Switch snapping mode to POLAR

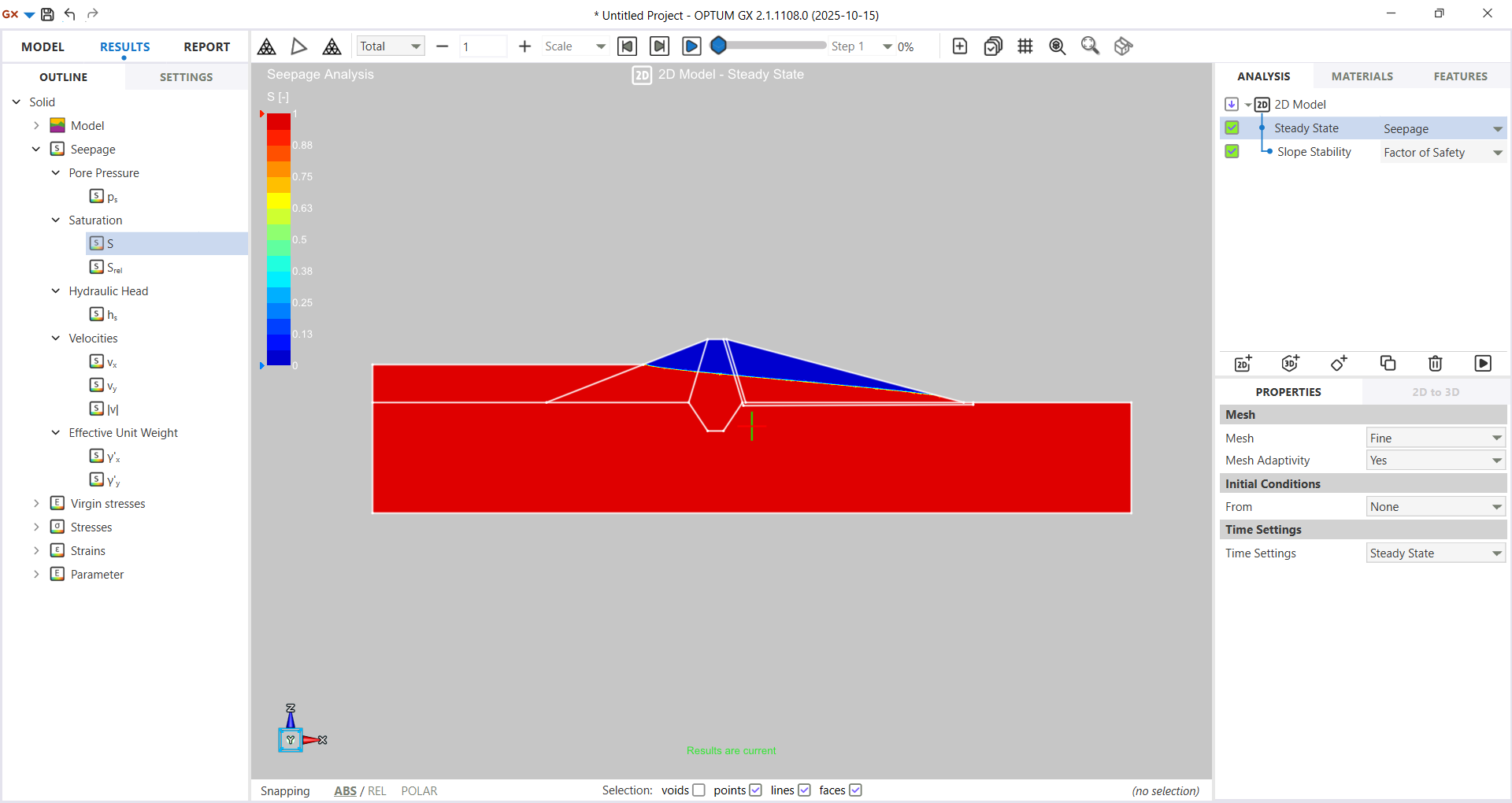pos(419,791)
